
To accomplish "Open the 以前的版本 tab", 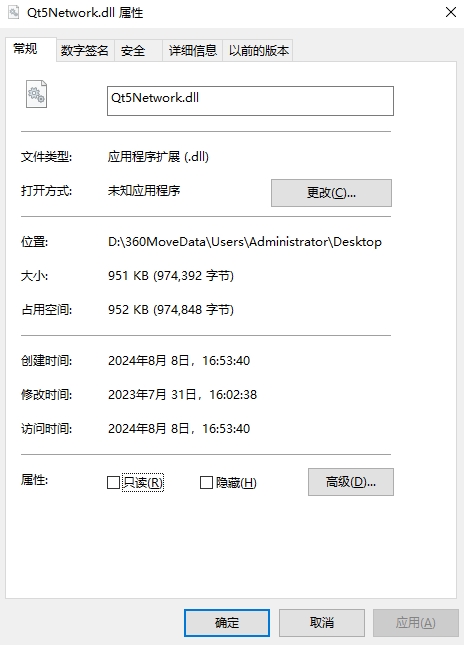I will [x=258, y=51].
